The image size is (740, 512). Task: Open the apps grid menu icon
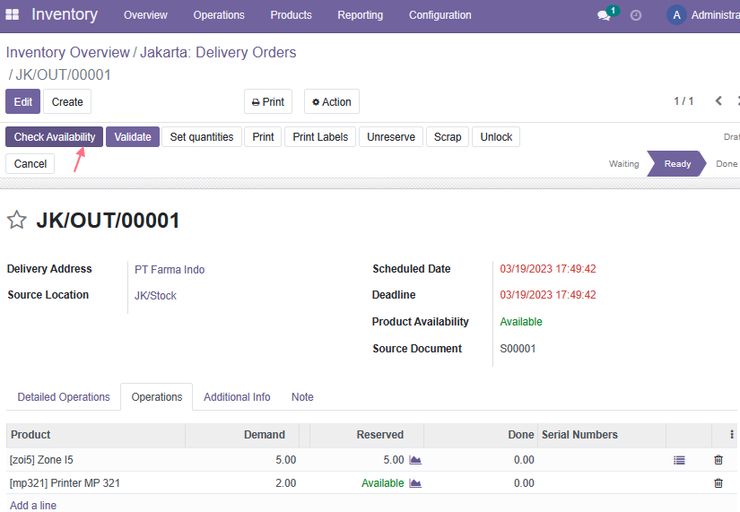(x=12, y=15)
